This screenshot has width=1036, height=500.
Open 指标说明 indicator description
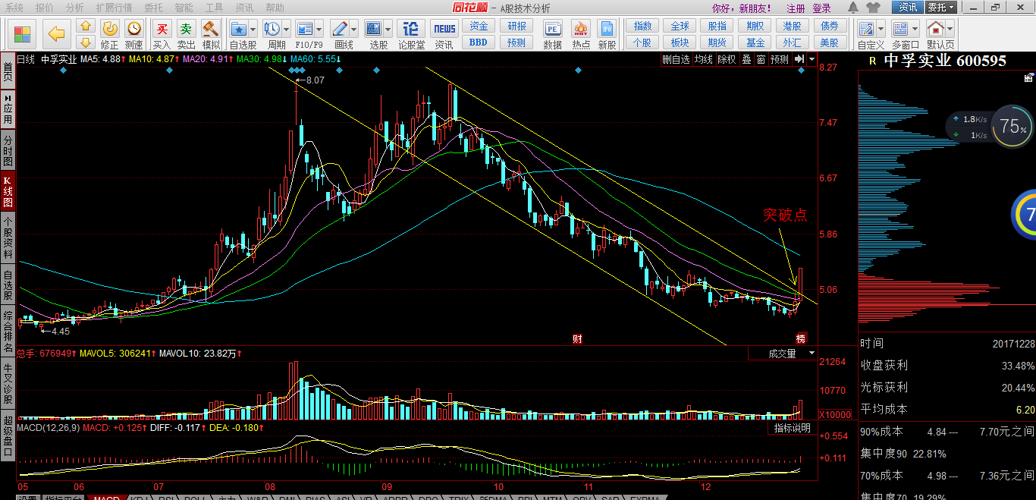[792, 429]
